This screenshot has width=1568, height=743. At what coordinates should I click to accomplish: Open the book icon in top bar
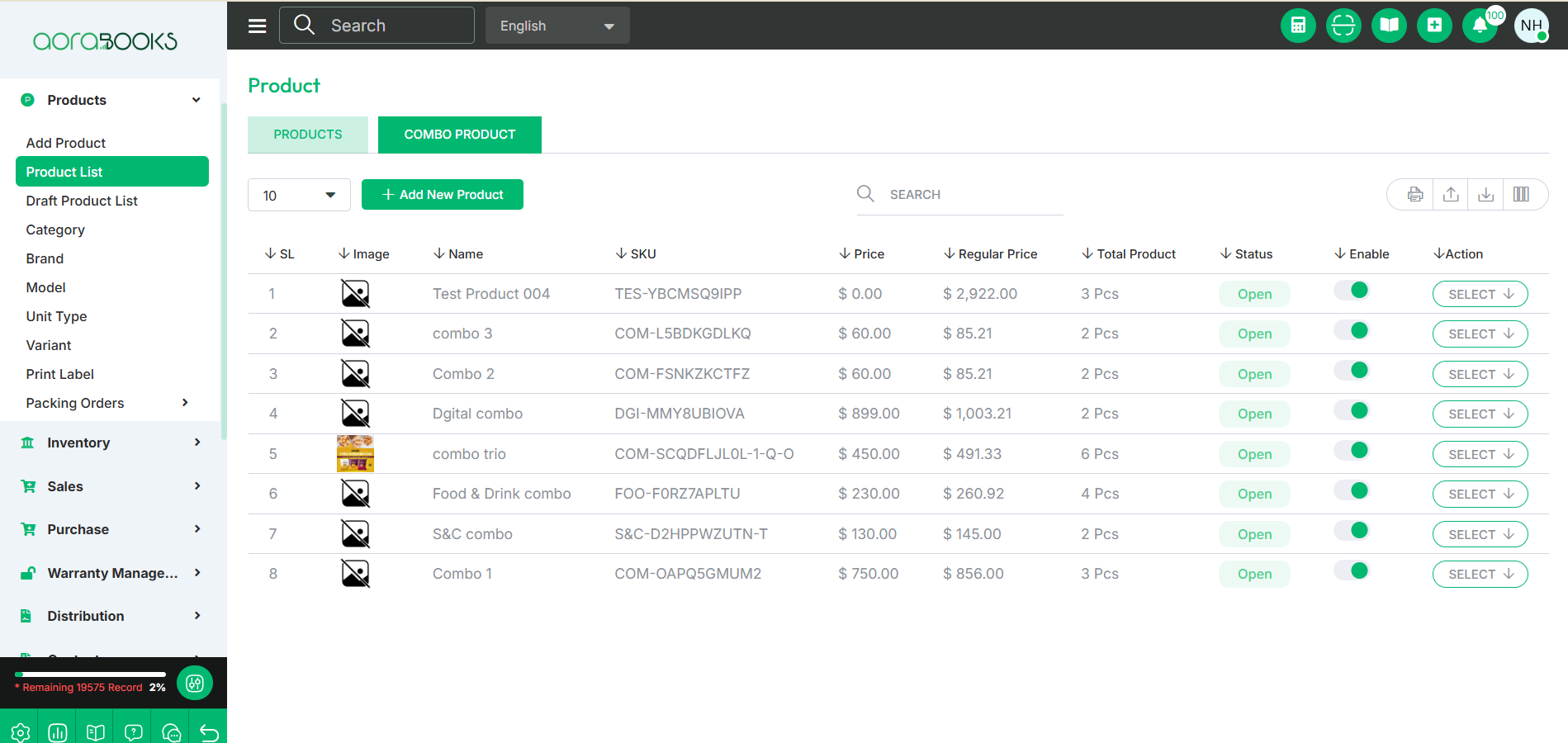tap(1389, 26)
